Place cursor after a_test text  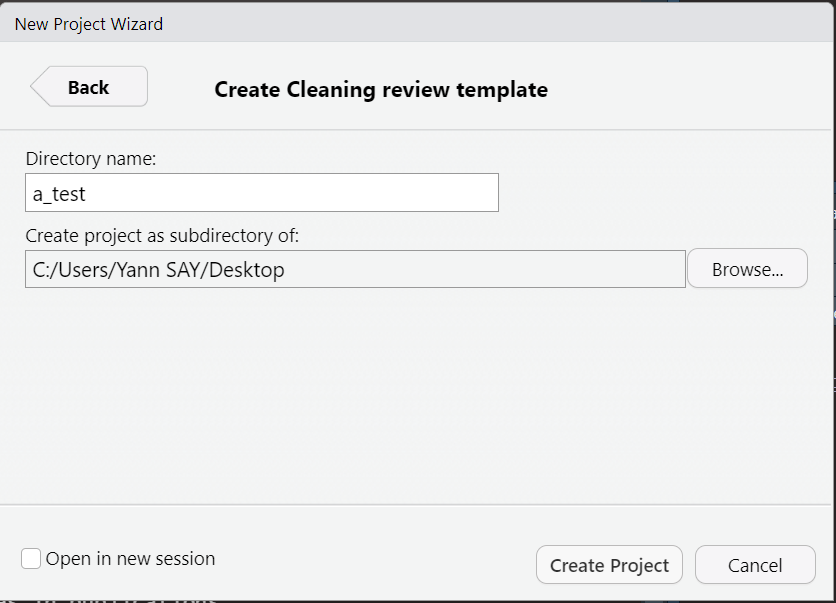pyautogui.click(x=86, y=194)
